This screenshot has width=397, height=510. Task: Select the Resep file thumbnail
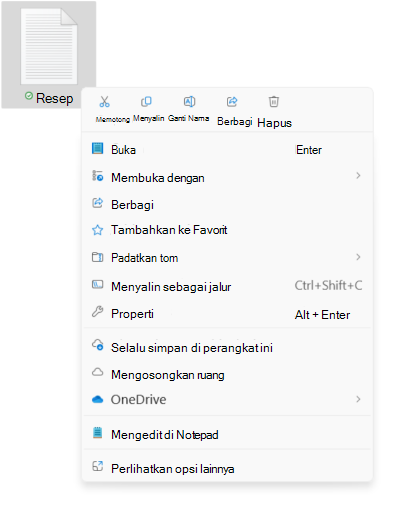[49, 46]
